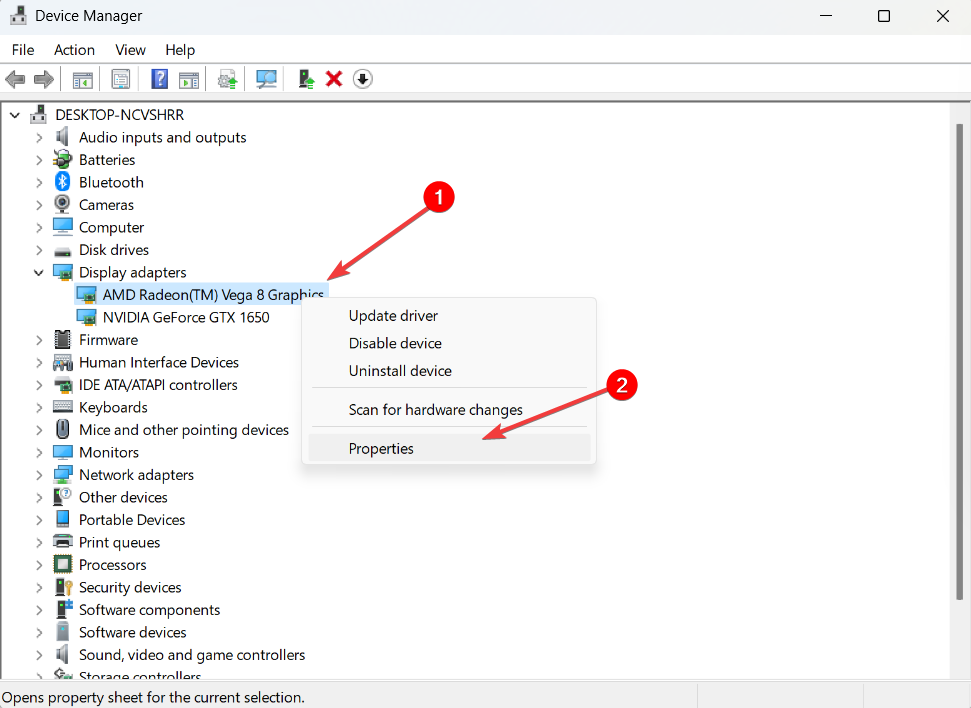Expand Portable Devices chevron
Viewport: 971px width, 708px height.
(39, 520)
